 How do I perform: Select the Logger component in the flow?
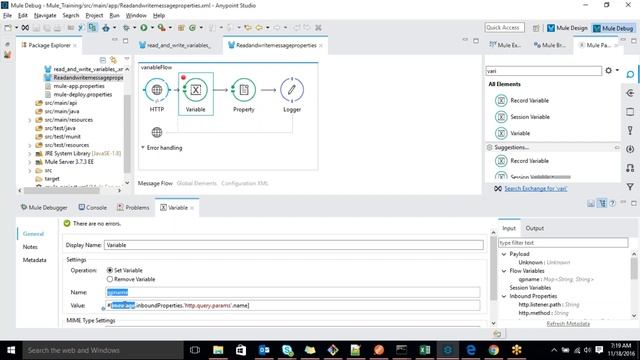point(292,90)
